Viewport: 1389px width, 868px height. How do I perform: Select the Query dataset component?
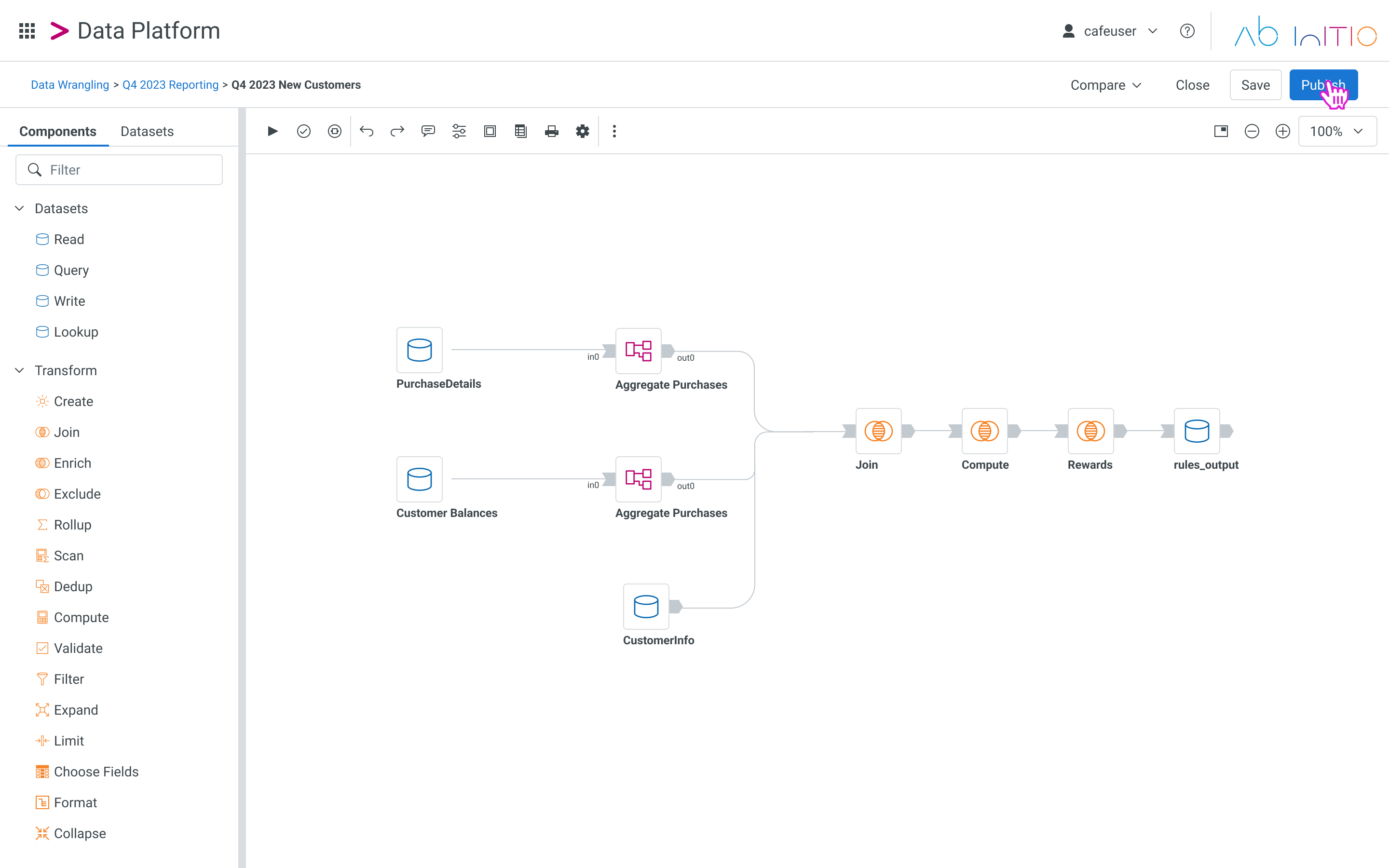(62, 271)
